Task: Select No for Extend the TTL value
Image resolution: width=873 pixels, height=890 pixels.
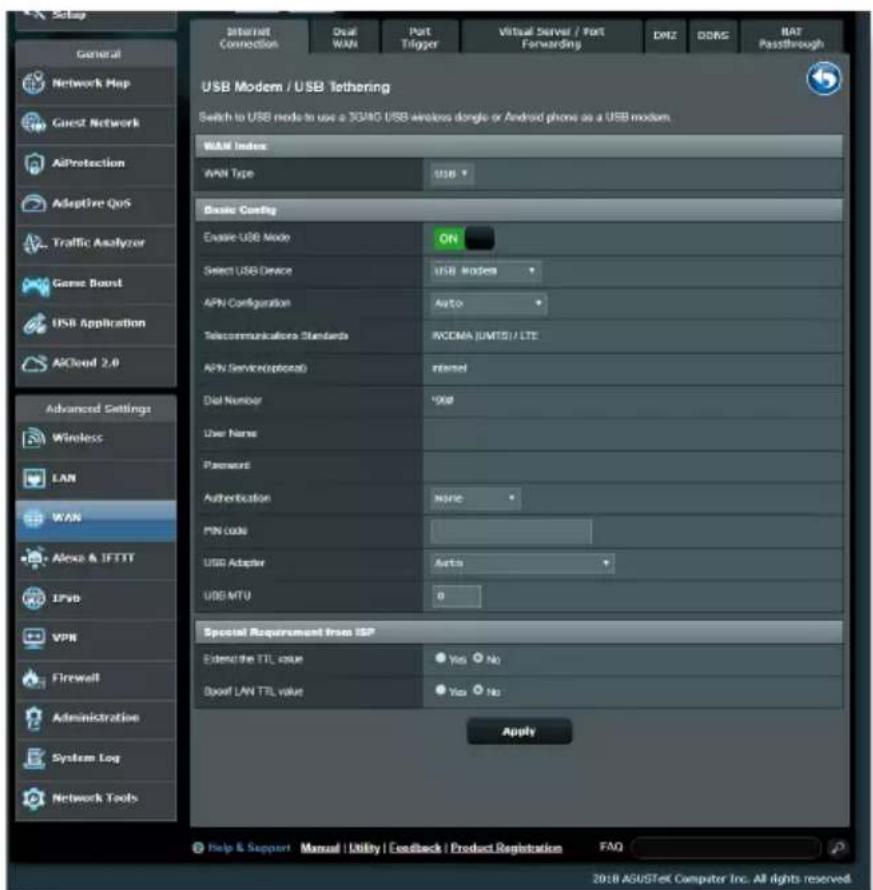Action: (478, 658)
